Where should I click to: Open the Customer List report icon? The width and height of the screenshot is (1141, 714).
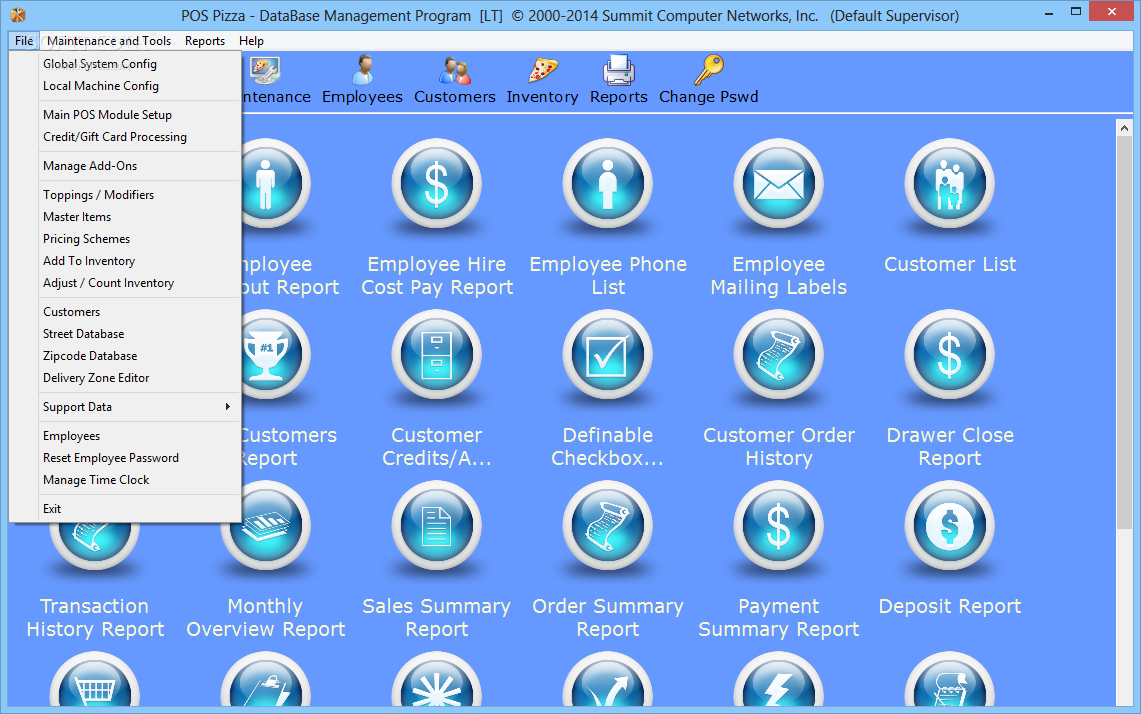tap(950, 183)
